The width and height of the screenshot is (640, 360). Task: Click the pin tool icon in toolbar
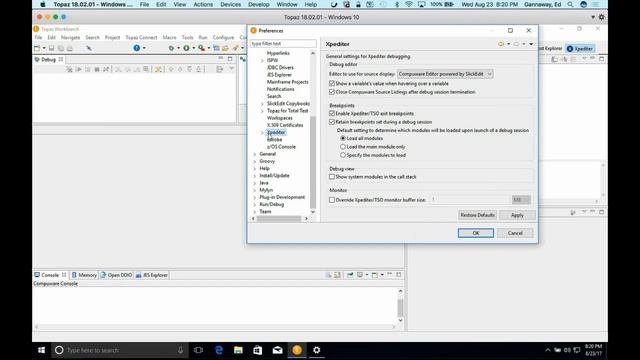[89, 48]
